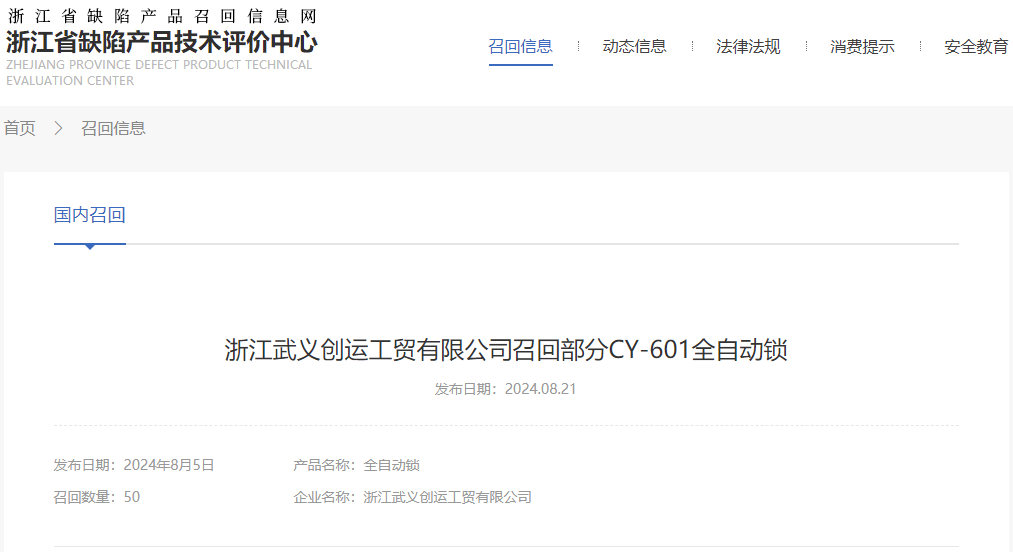The height and width of the screenshot is (552, 1013).
Task: Click the small triangle marker under 国内召回
Action: click(x=90, y=247)
